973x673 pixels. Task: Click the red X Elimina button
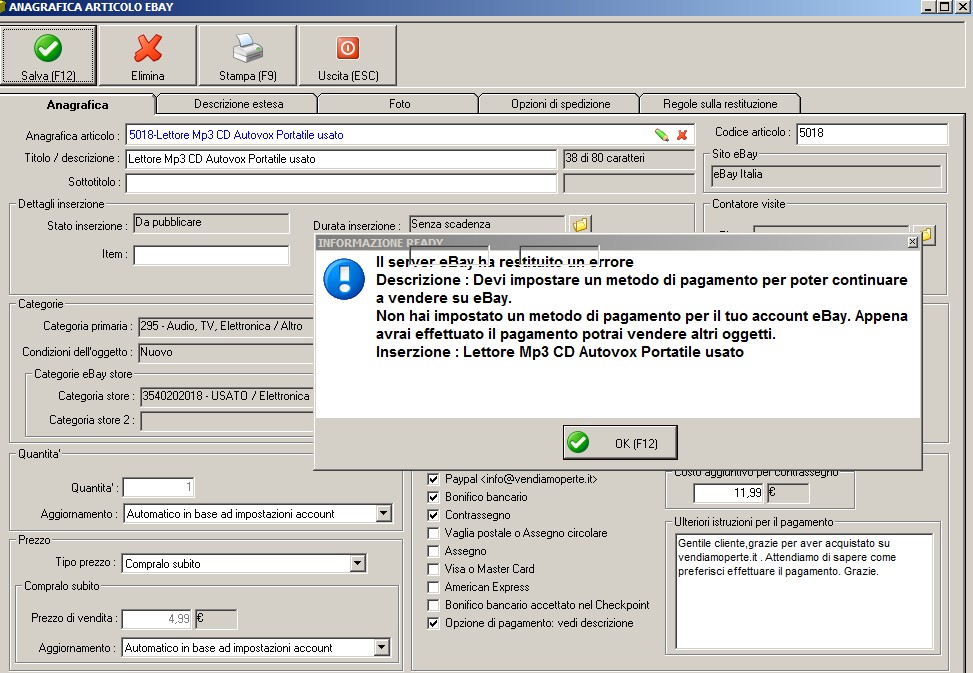[x=148, y=55]
